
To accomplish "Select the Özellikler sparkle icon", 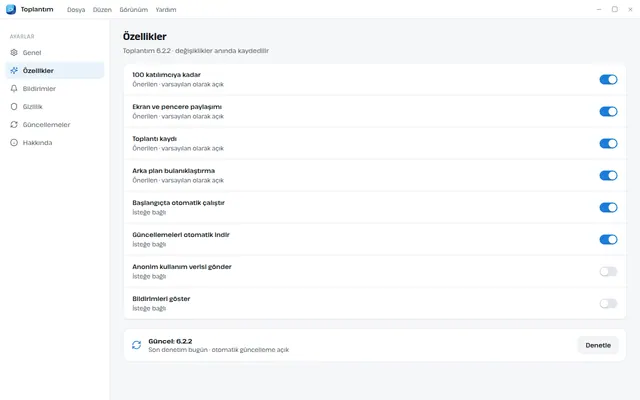I will point(14,71).
